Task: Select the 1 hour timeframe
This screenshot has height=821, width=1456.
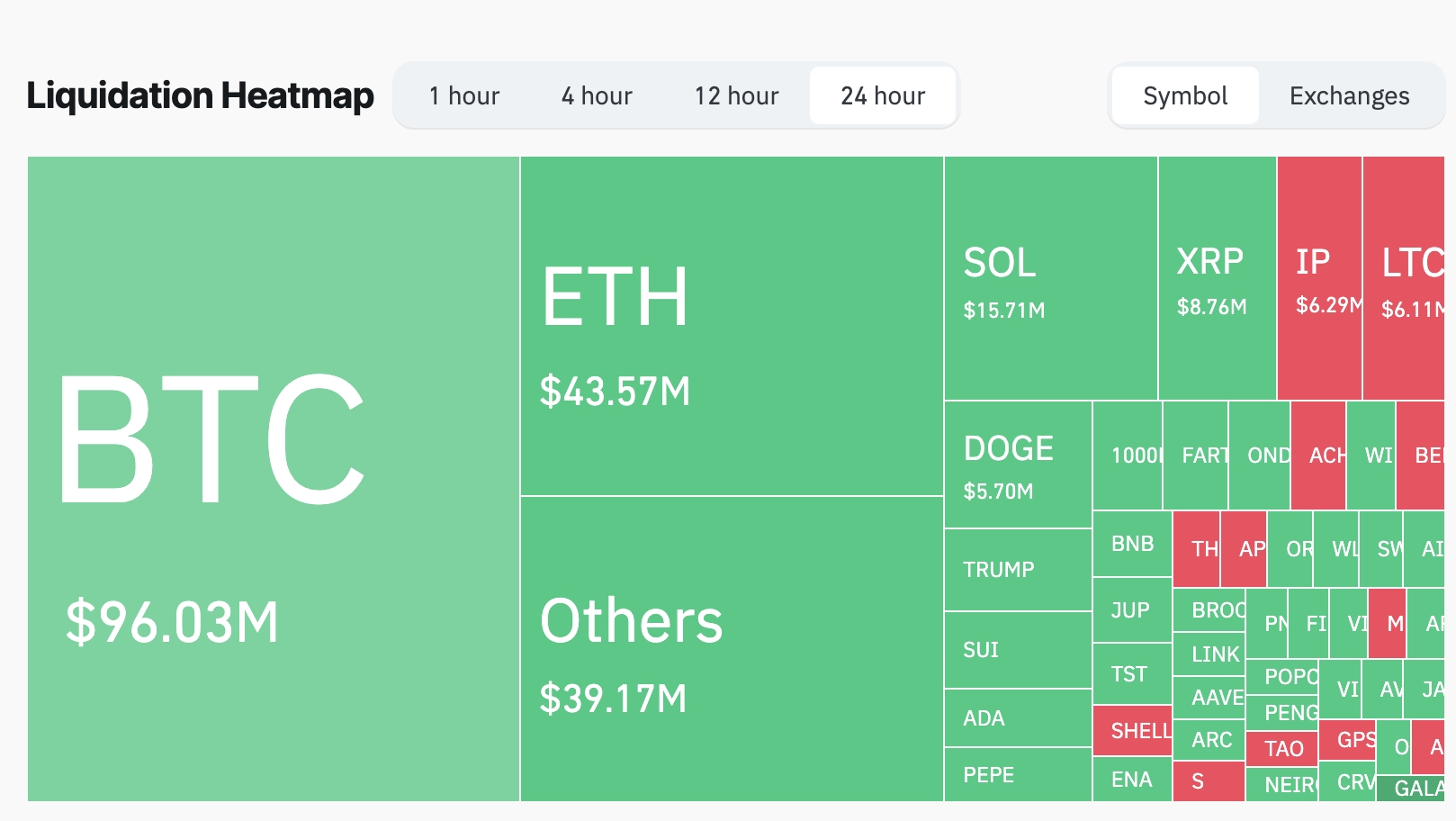Action: 464,95
